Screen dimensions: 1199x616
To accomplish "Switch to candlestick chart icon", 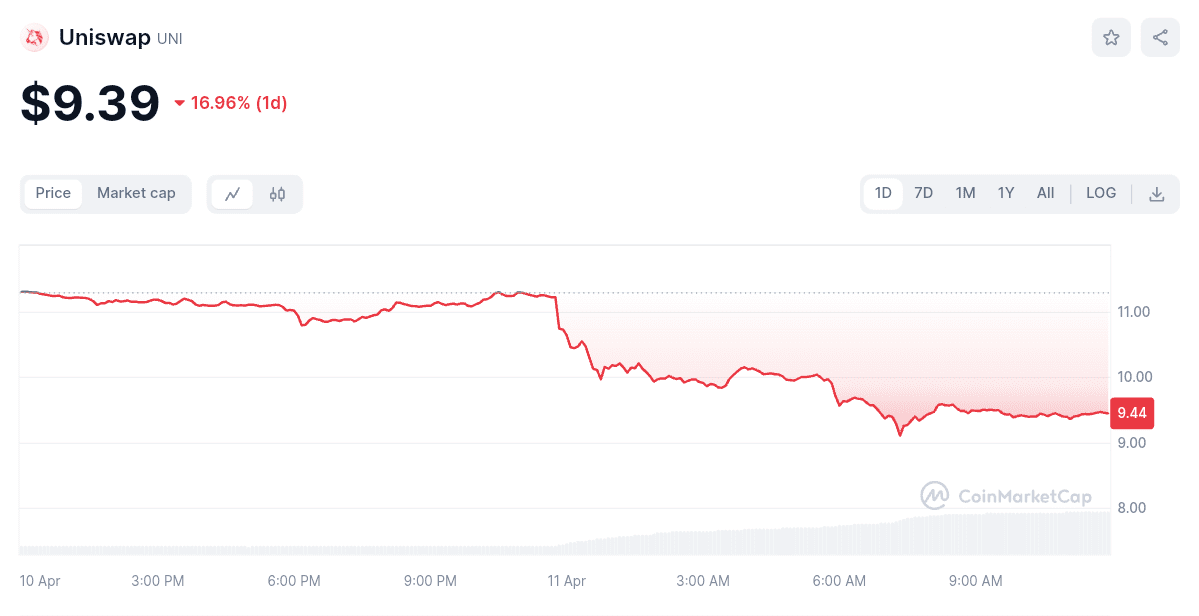I will pyautogui.click(x=277, y=194).
